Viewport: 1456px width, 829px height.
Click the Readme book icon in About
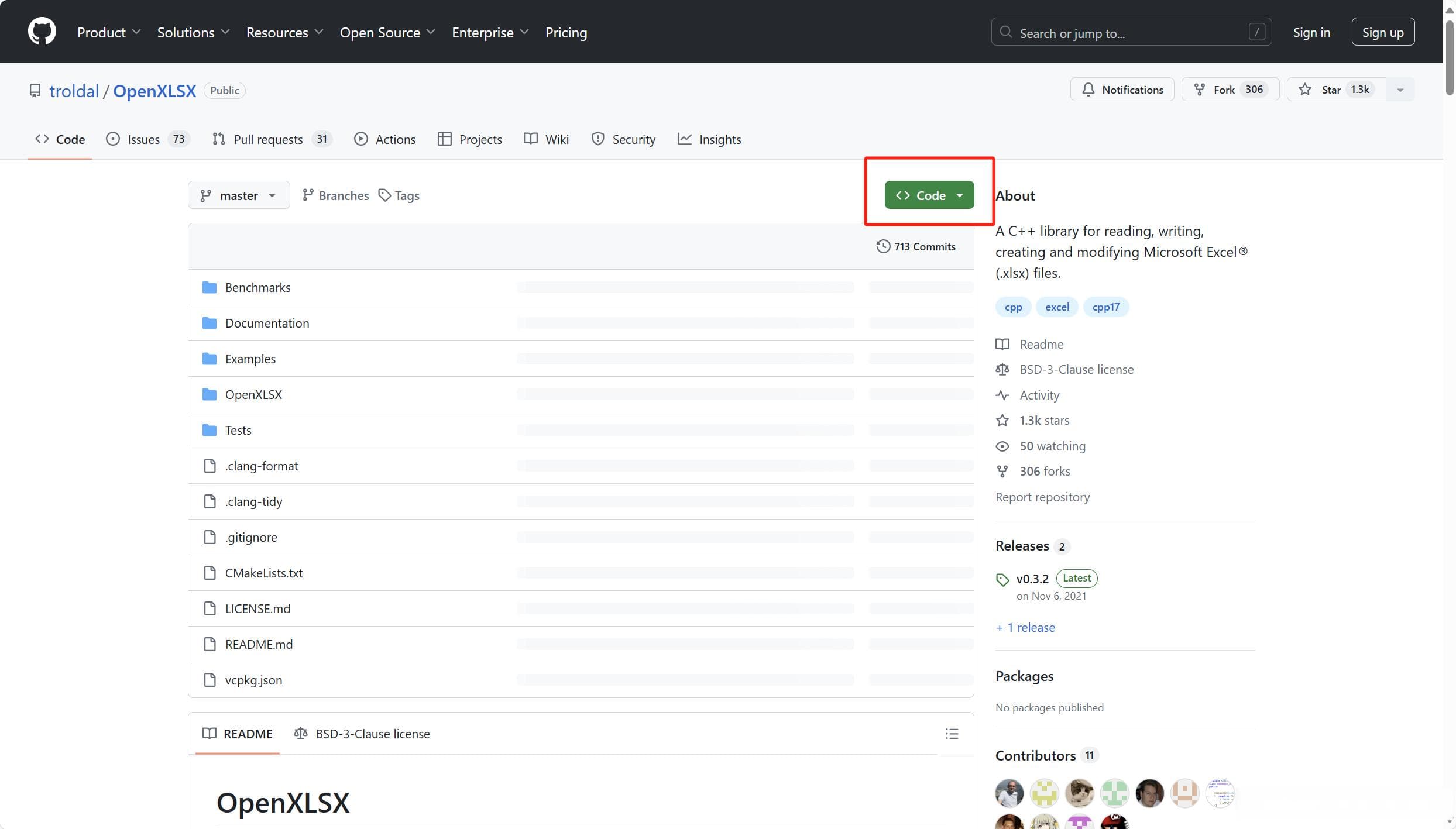tap(1002, 344)
